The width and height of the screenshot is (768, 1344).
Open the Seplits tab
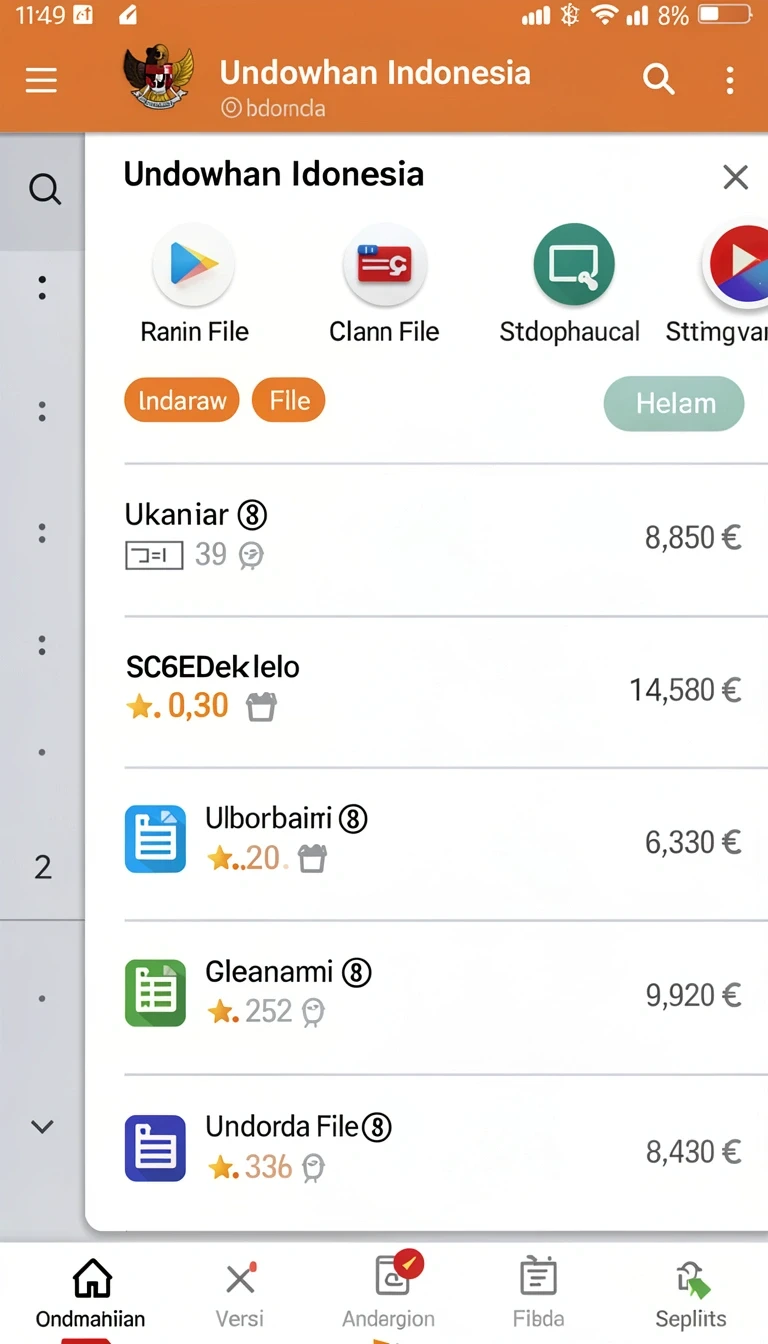691,1294
